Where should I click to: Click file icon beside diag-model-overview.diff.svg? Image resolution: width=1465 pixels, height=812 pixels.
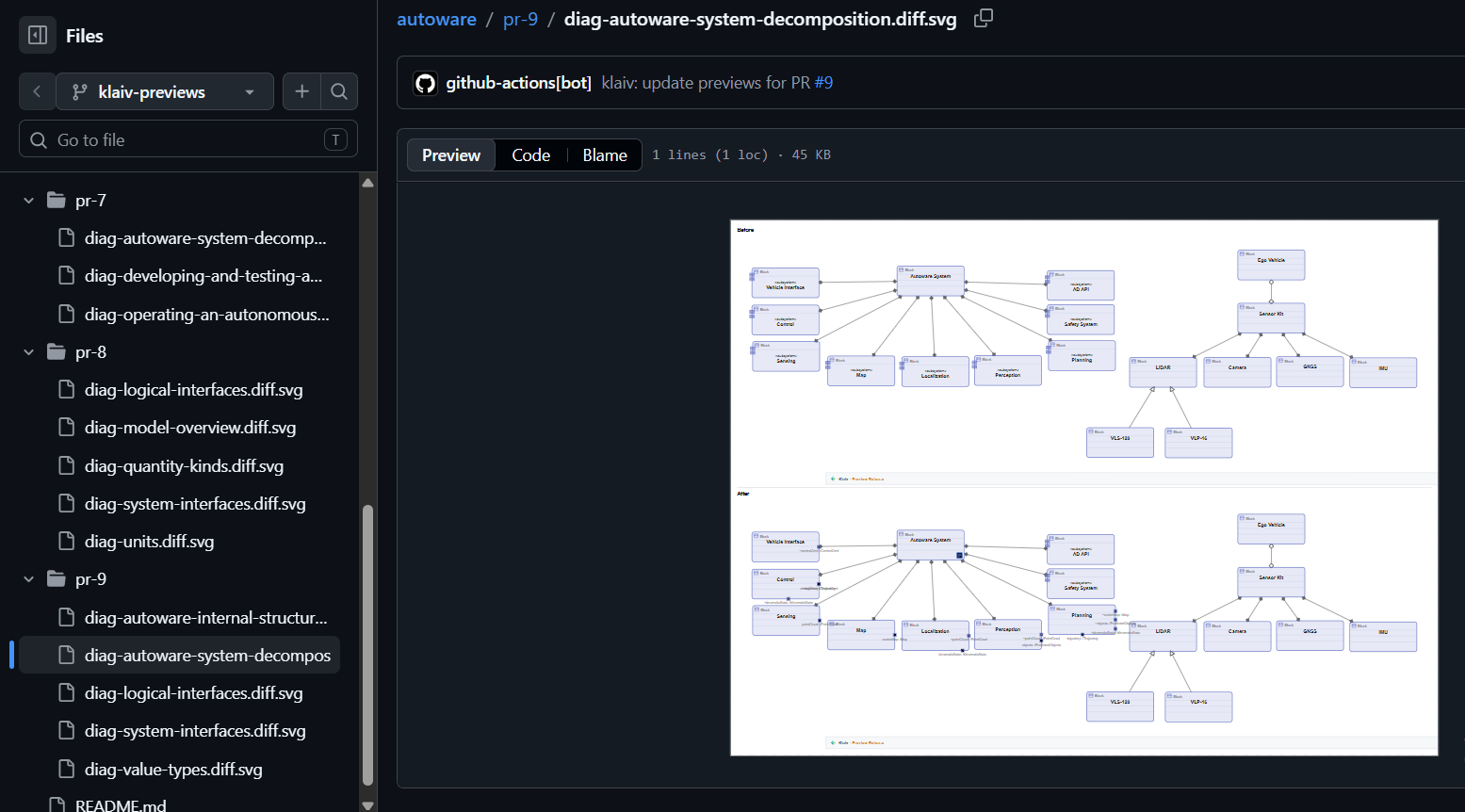pos(67,428)
